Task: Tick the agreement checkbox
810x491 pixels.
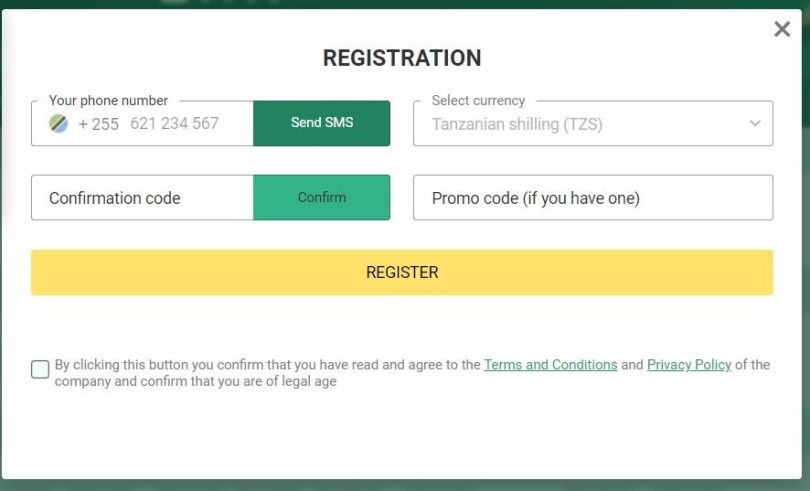Action: [x=40, y=369]
